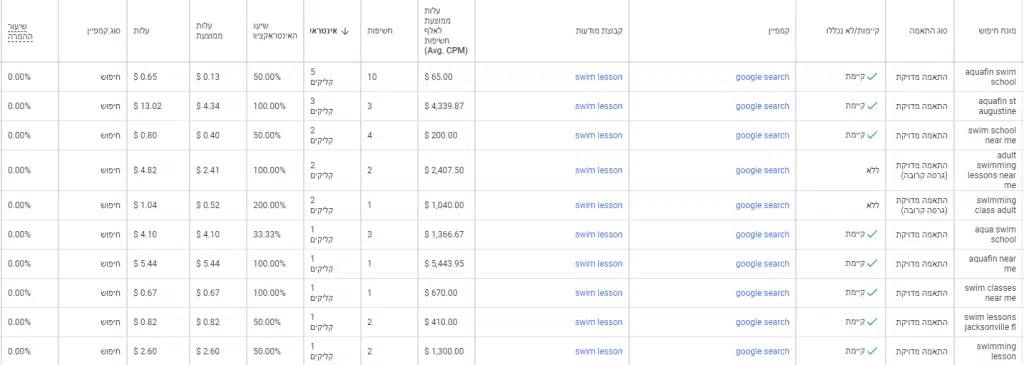Click green check mark in aquafin st augustine row

point(872,106)
